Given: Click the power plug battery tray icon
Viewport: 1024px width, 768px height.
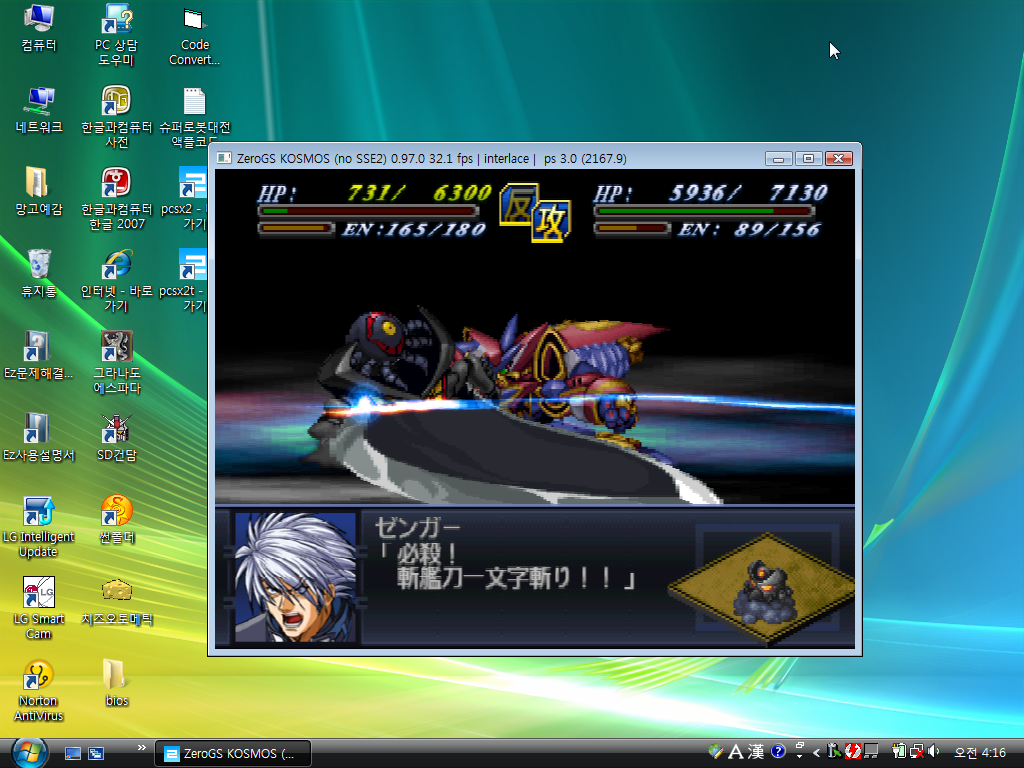Looking at the screenshot, I should point(899,752).
